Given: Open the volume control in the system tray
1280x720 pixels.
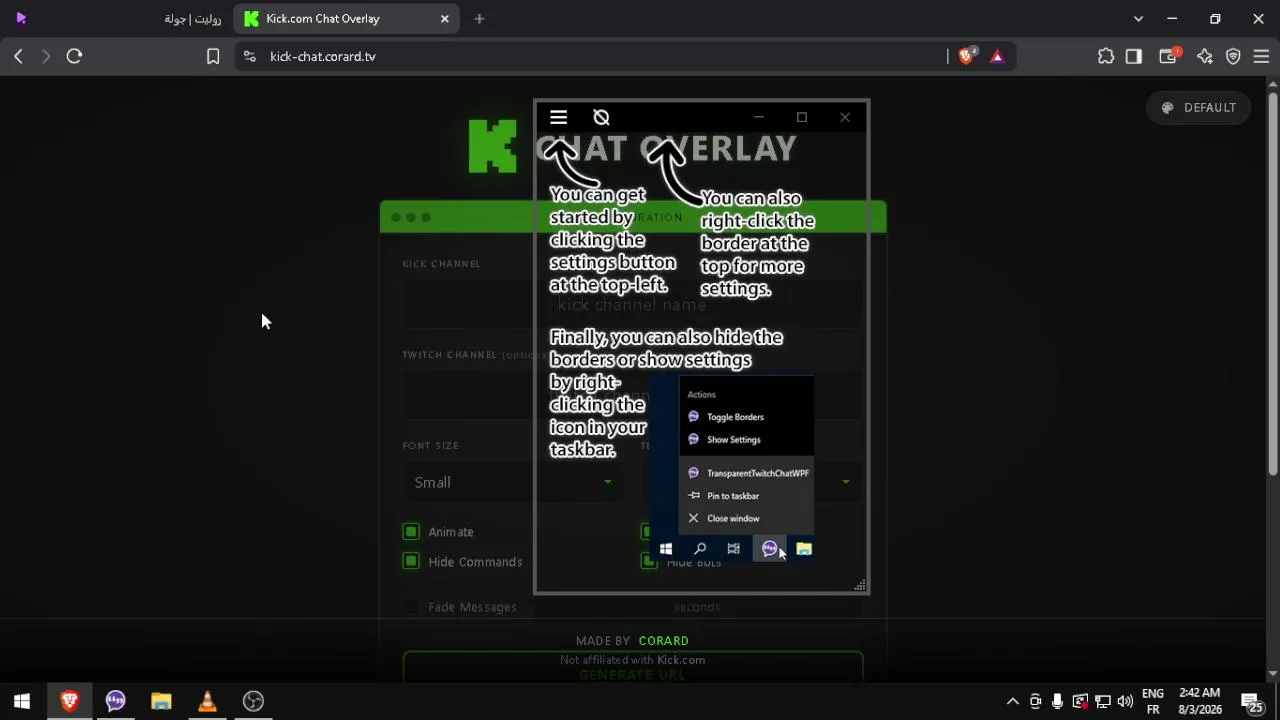Looking at the screenshot, I should pyautogui.click(x=1125, y=701).
